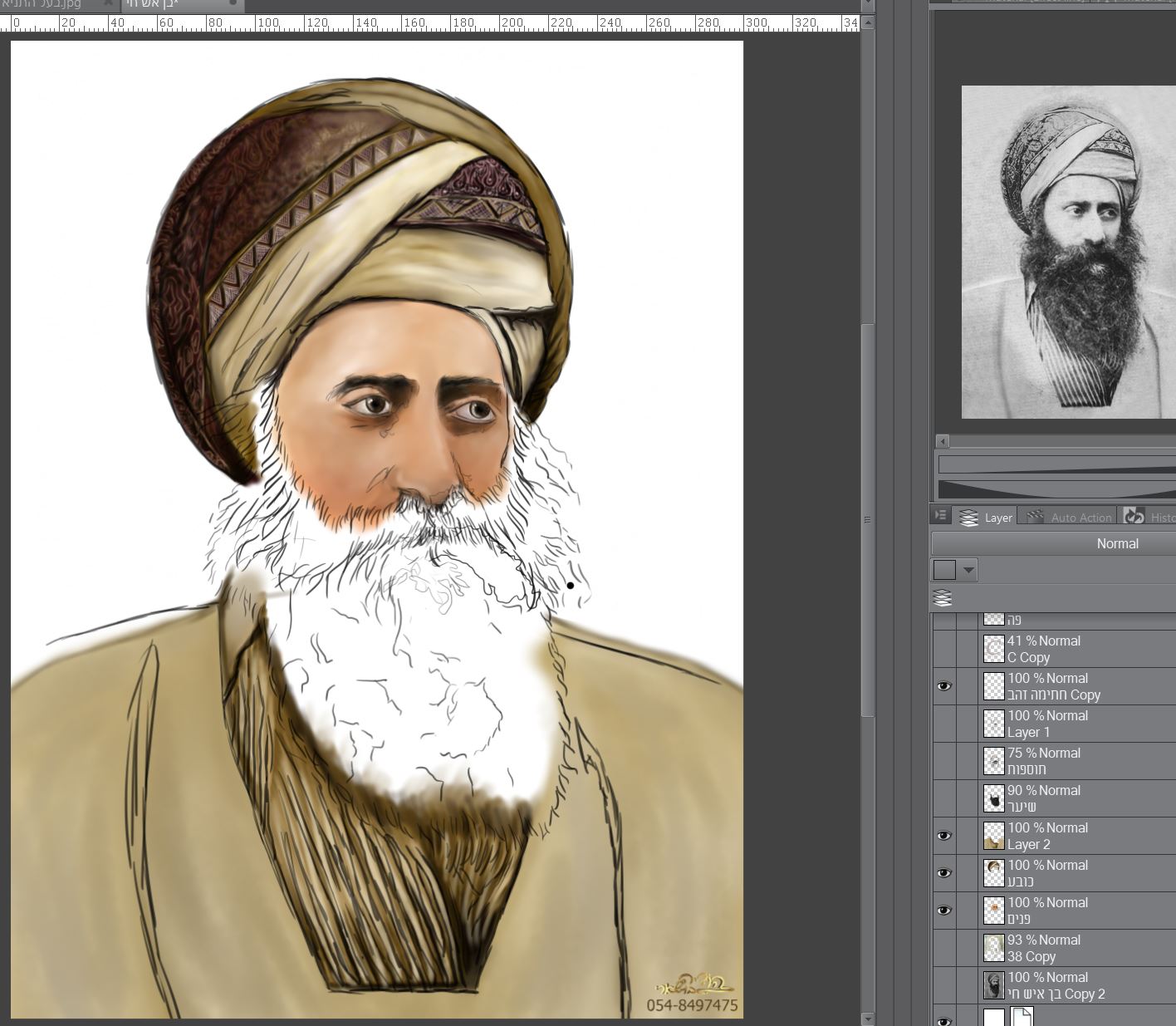
Task: Hide the כובע layer using the eye
Action: coord(944,873)
